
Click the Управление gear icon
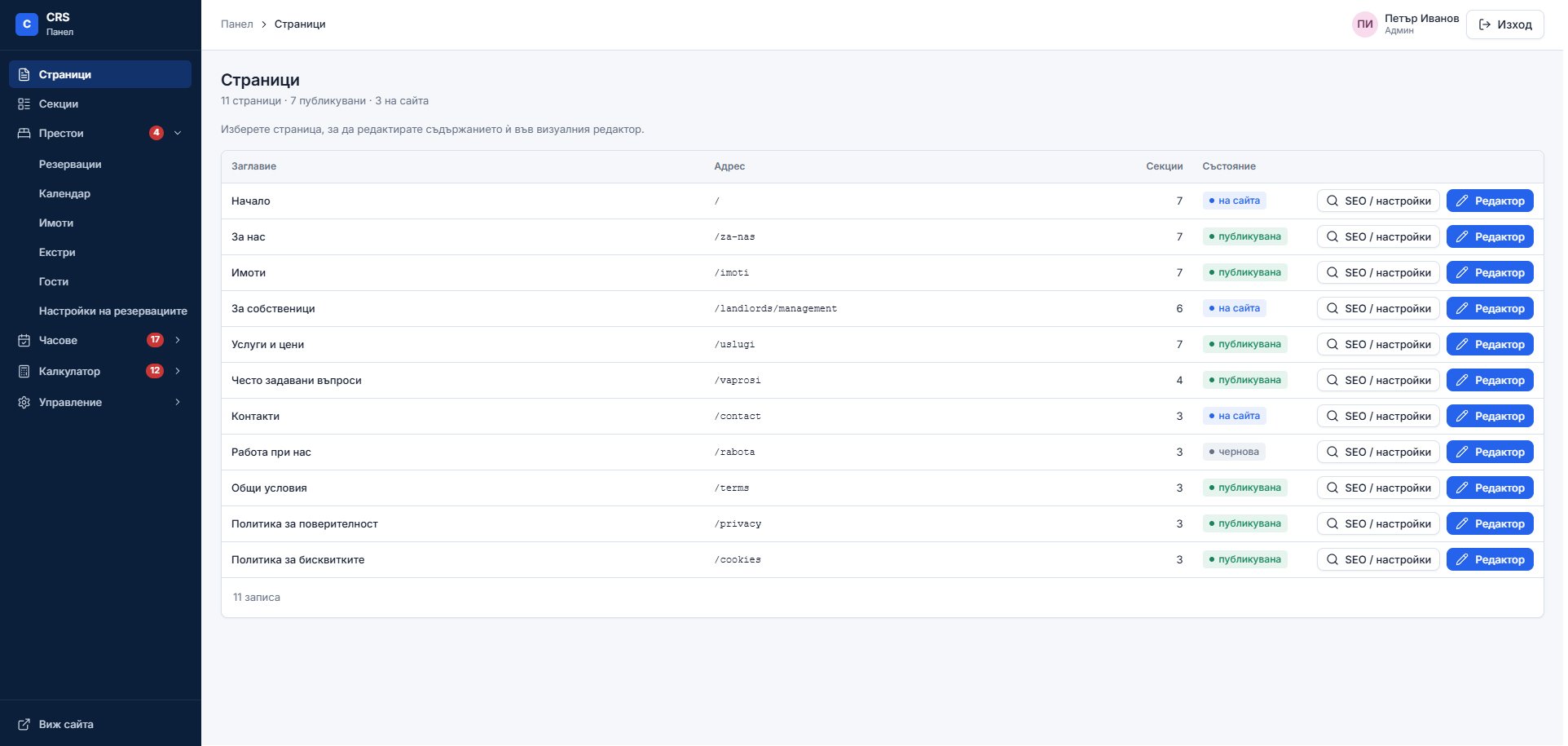pyautogui.click(x=24, y=403)
